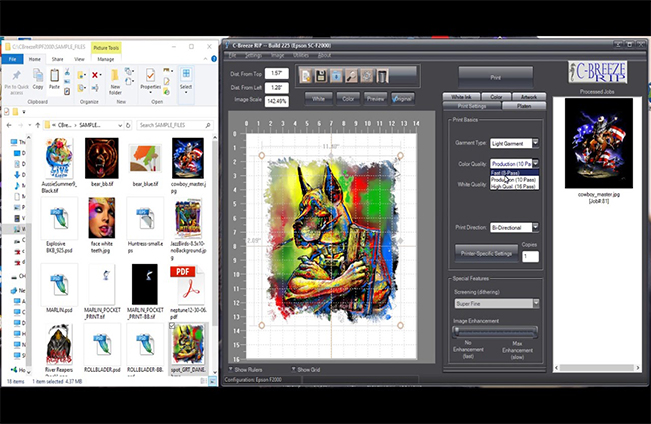
Task: Select High Qual (16 Pass) option
Action: click(x=514, y=187)
